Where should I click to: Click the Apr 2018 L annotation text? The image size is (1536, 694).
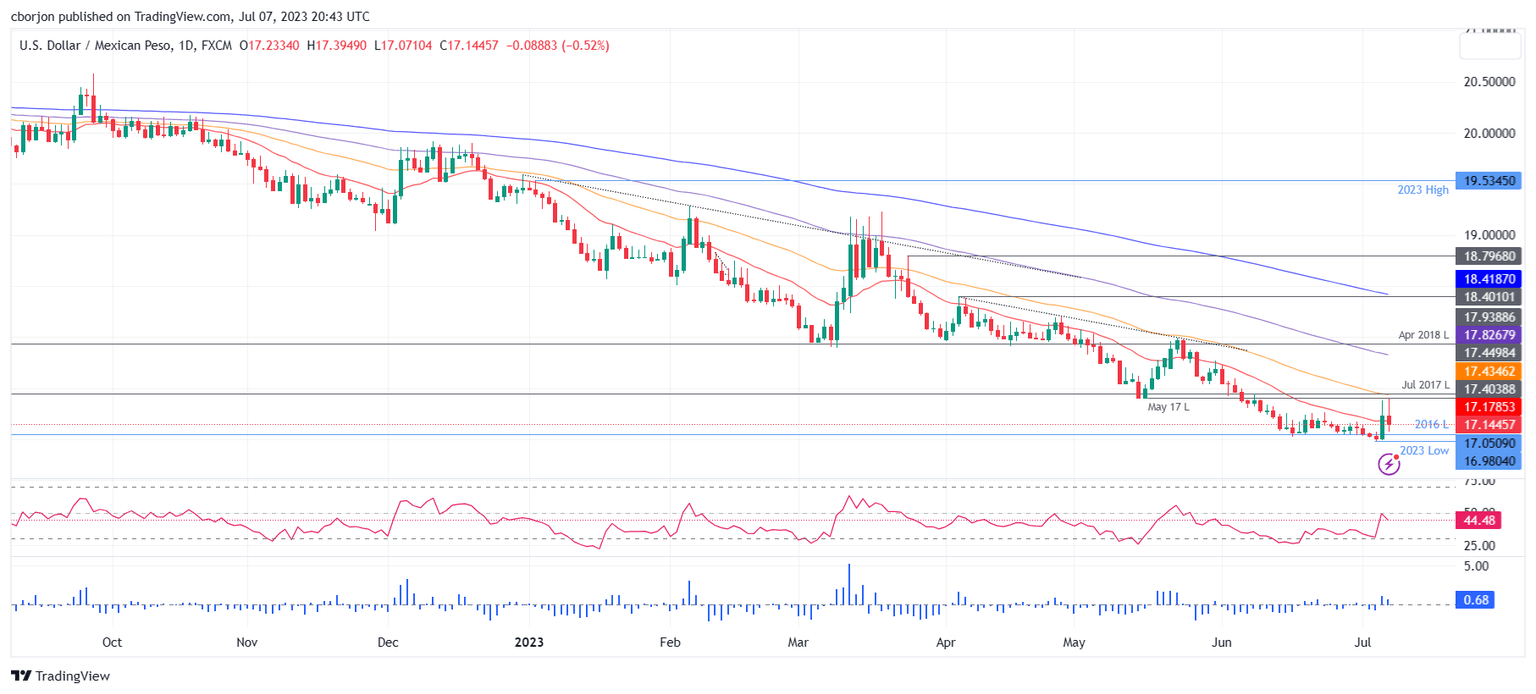(x=1423, y=334)
